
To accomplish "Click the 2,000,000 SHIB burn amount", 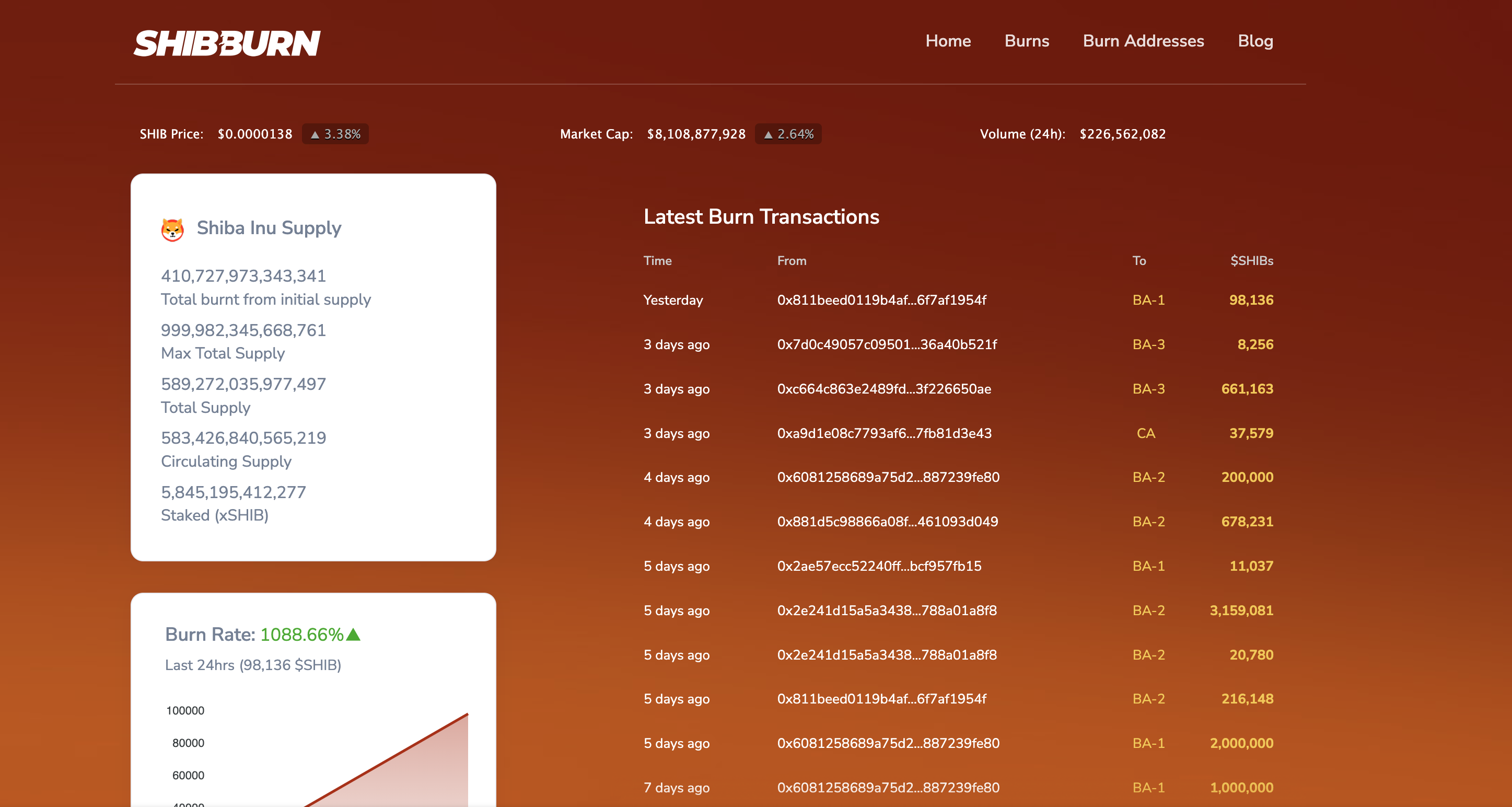I will 1241,743.
